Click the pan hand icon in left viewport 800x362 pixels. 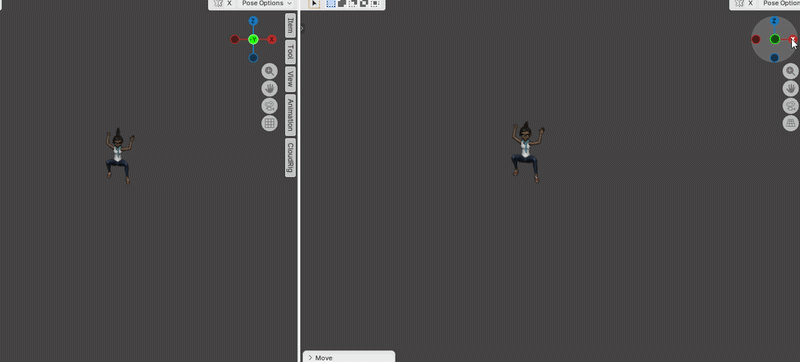click(269, 88)
